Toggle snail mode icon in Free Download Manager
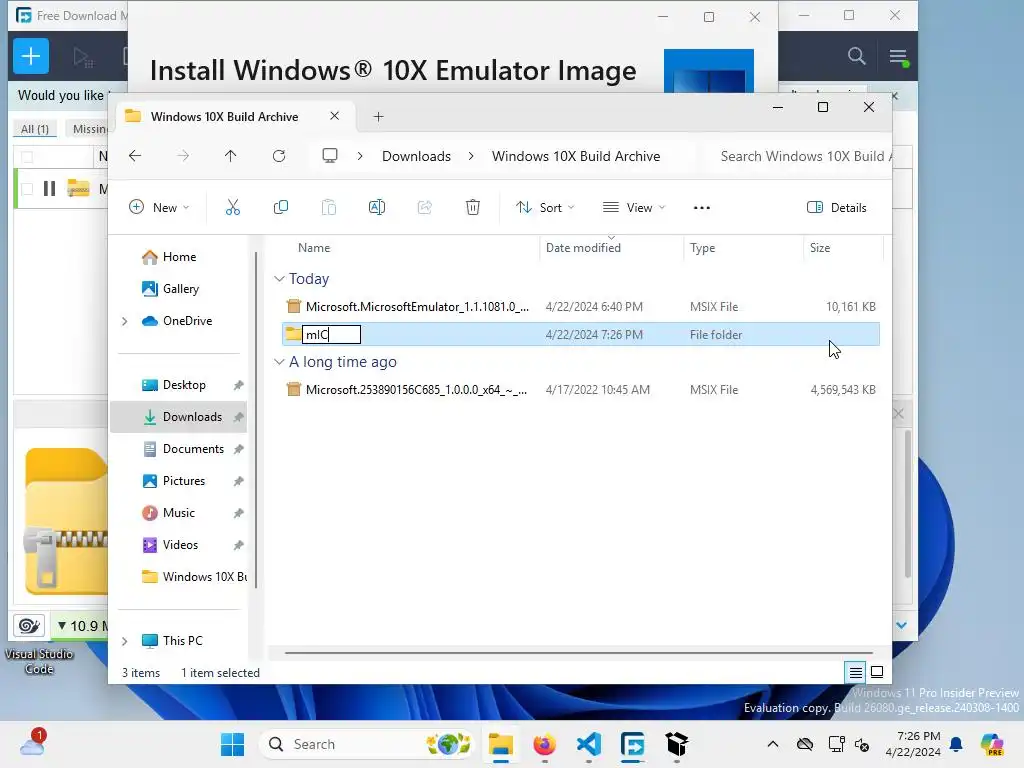This screenshot has width=1024, height=768. (29, 626)
